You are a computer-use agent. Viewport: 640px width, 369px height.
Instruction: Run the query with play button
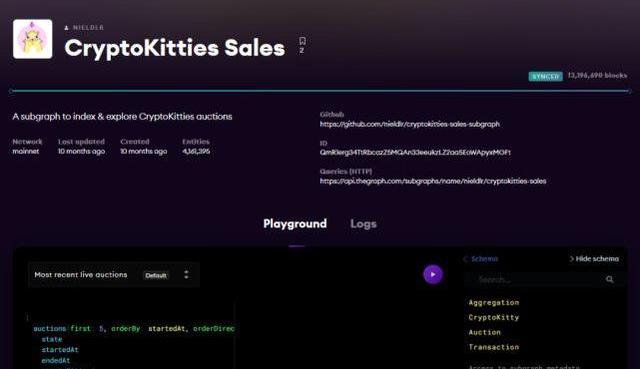(x=433, y=274)
